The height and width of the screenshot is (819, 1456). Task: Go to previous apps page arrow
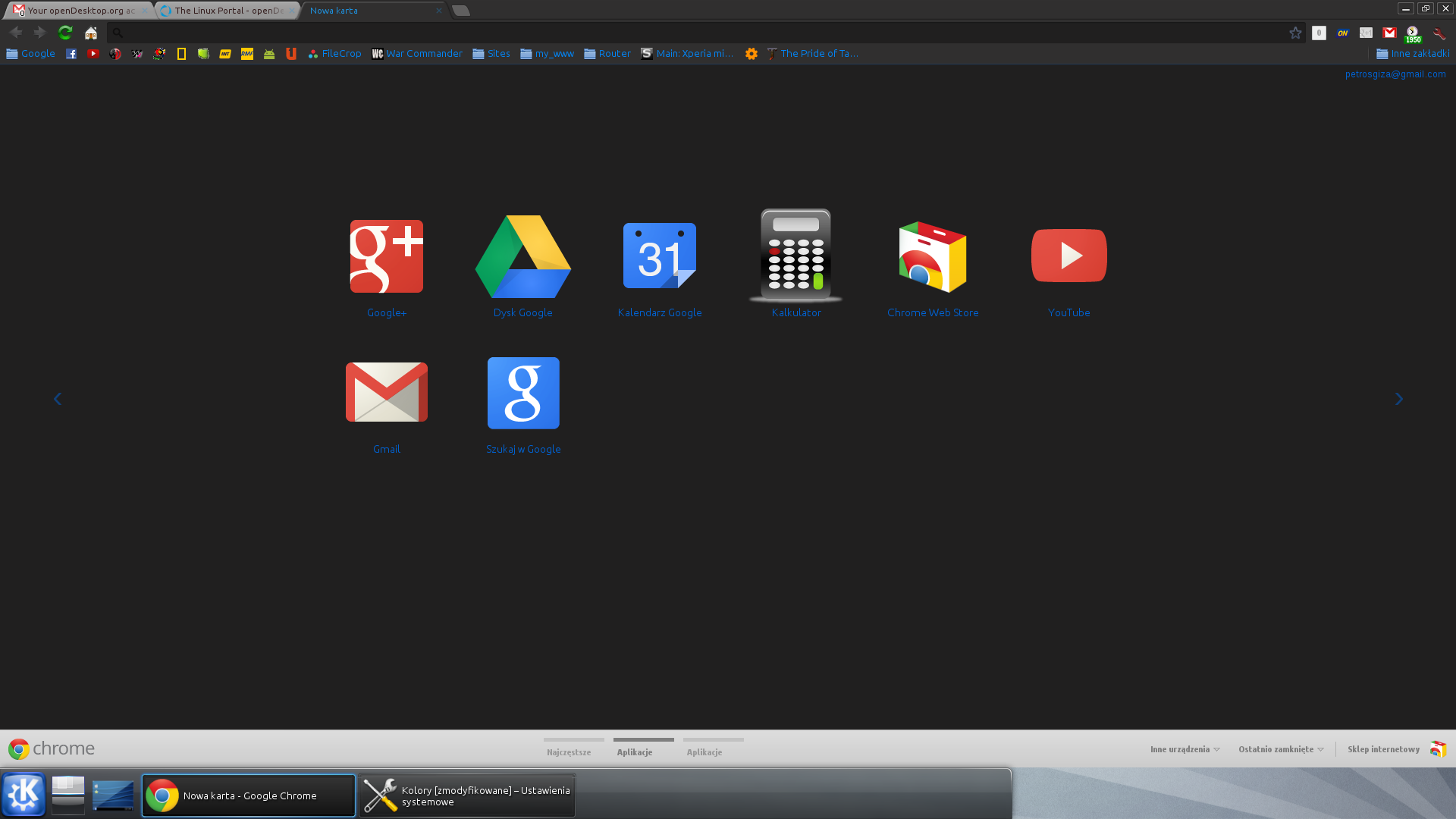pyautogui.click(x=58, y=399)
